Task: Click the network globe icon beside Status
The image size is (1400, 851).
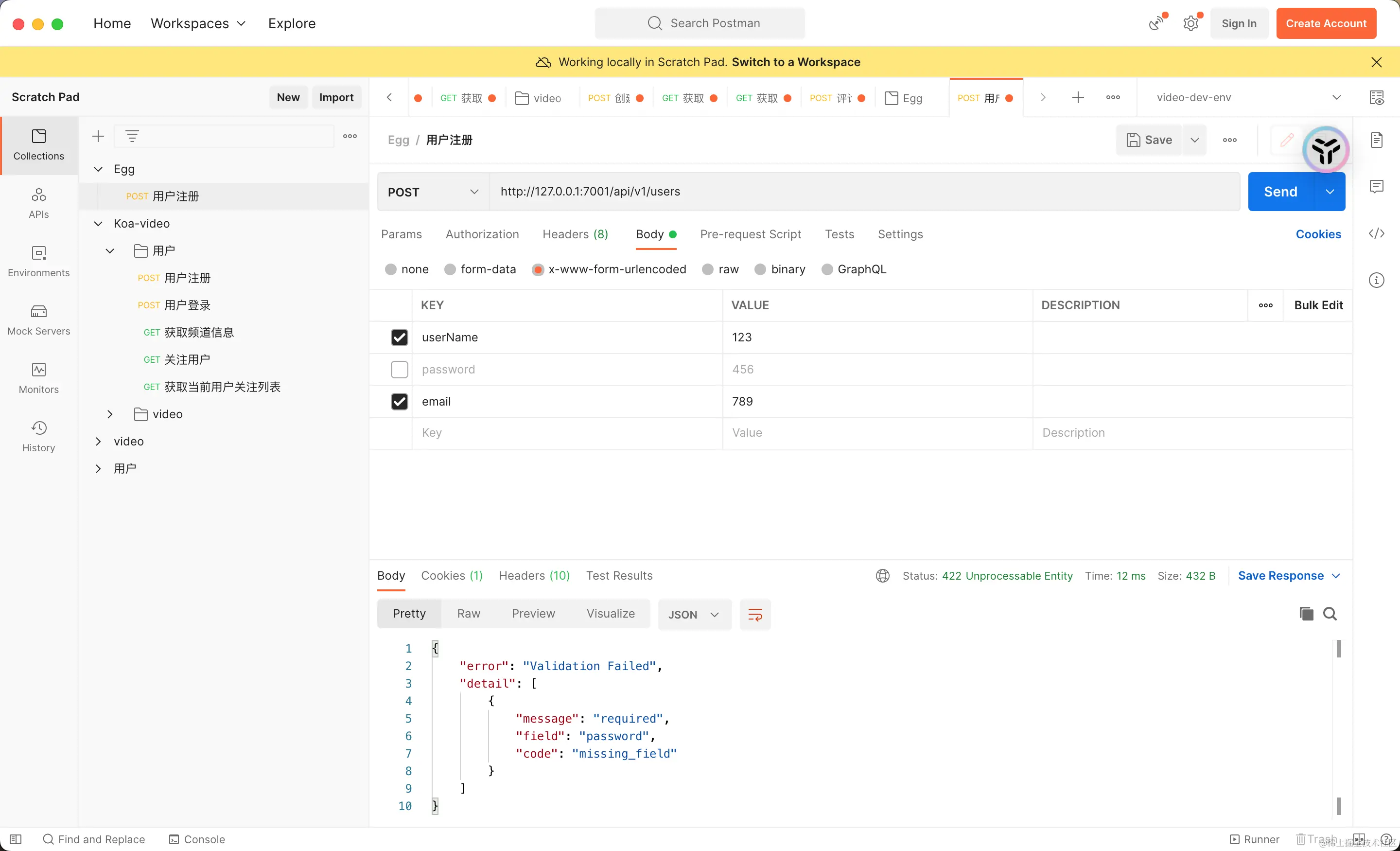Action: click(883, 576)
